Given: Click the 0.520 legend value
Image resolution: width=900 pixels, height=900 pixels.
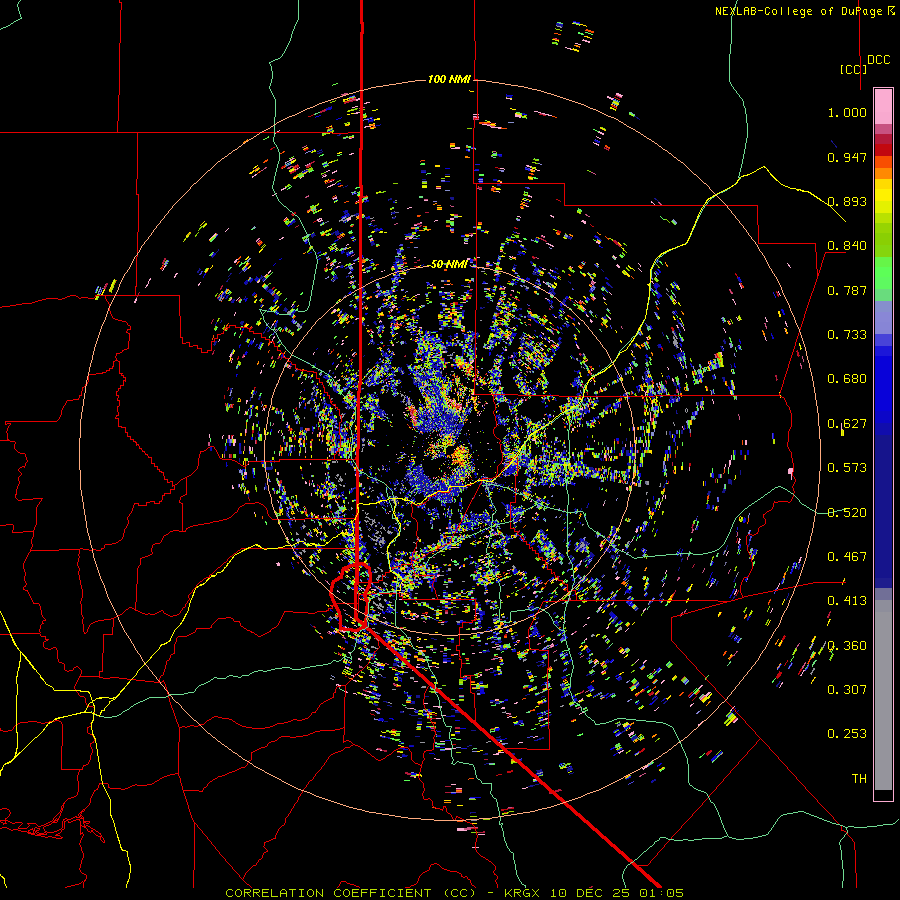Looking at the screenshot, I should tap(847, 513).
